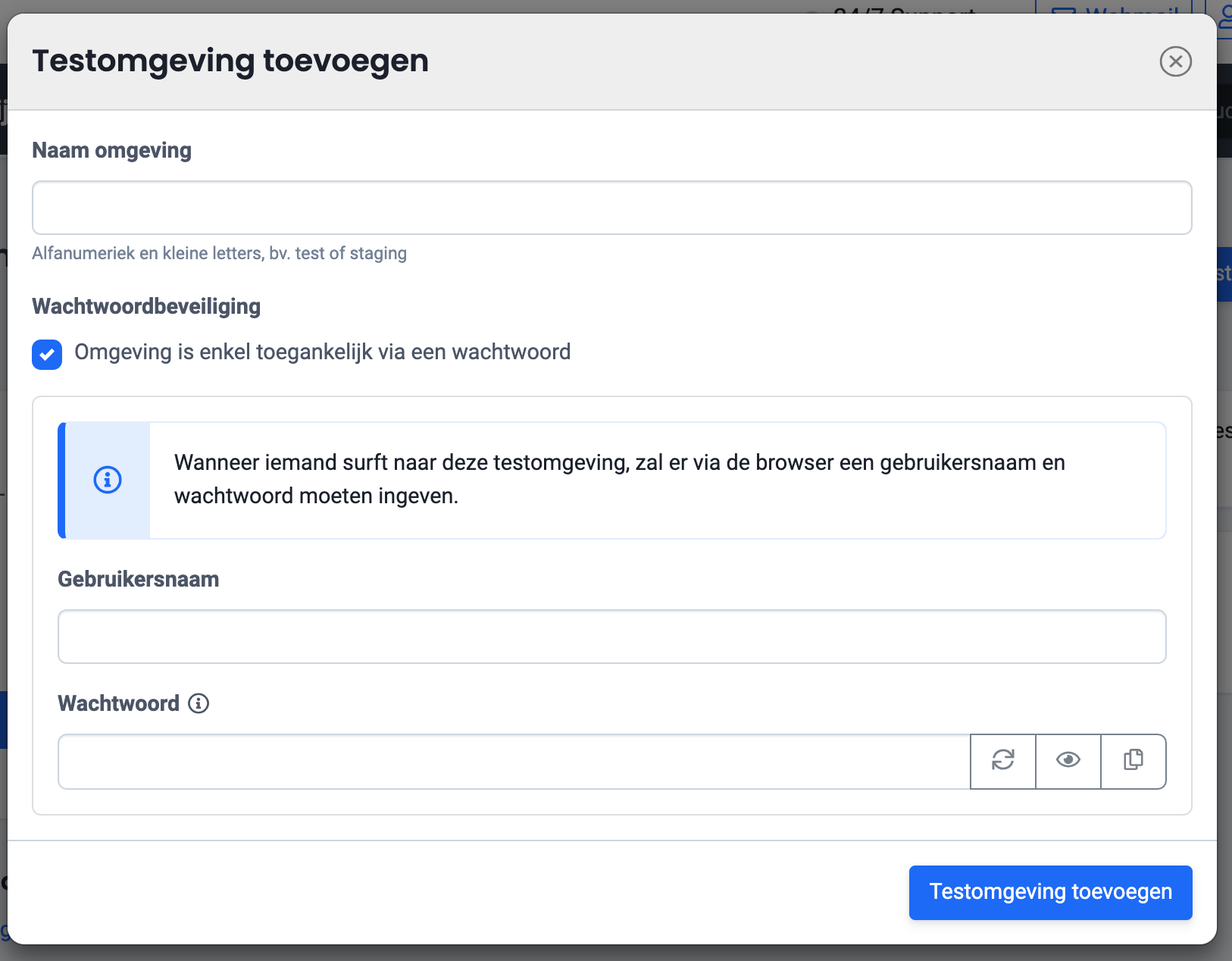Show password using the eye icon
Screen dimensions: 1232x961
(x=1068, y=761)
